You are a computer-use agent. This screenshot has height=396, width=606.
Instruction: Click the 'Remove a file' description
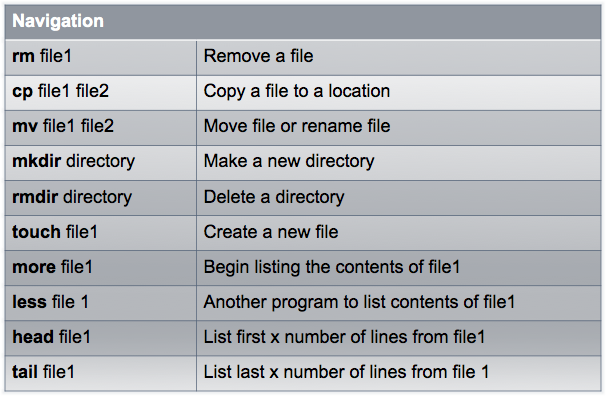(x=259, y=56)
